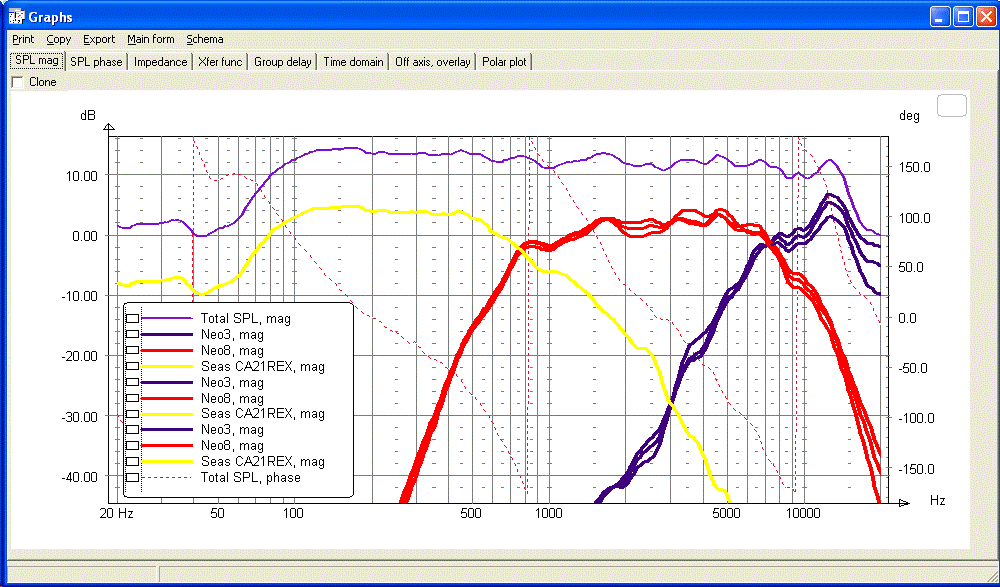
Task: Open the Export menu
Action: click(99, 40)
